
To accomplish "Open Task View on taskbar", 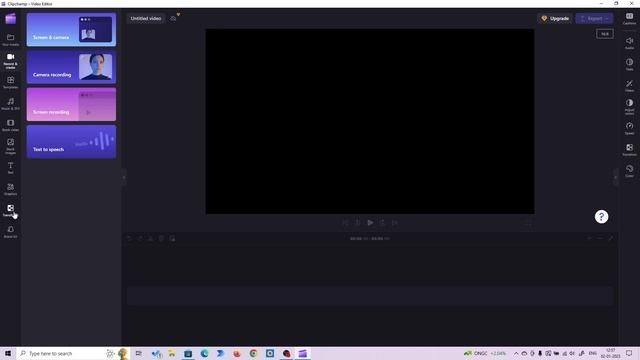I will click(x=139, y=353).
